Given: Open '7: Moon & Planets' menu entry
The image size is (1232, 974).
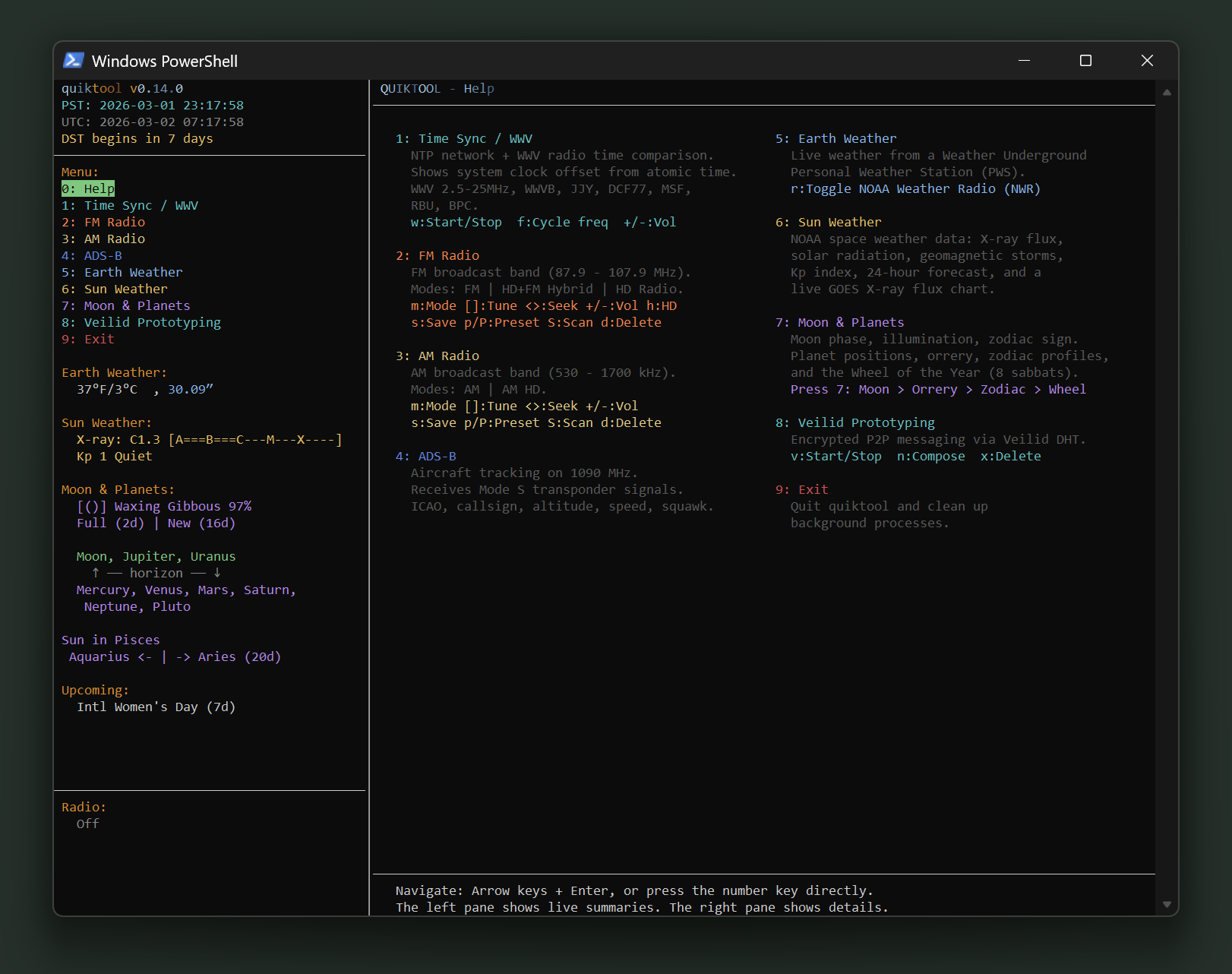Looking at the screenshot, I should (x=126, y=305).
